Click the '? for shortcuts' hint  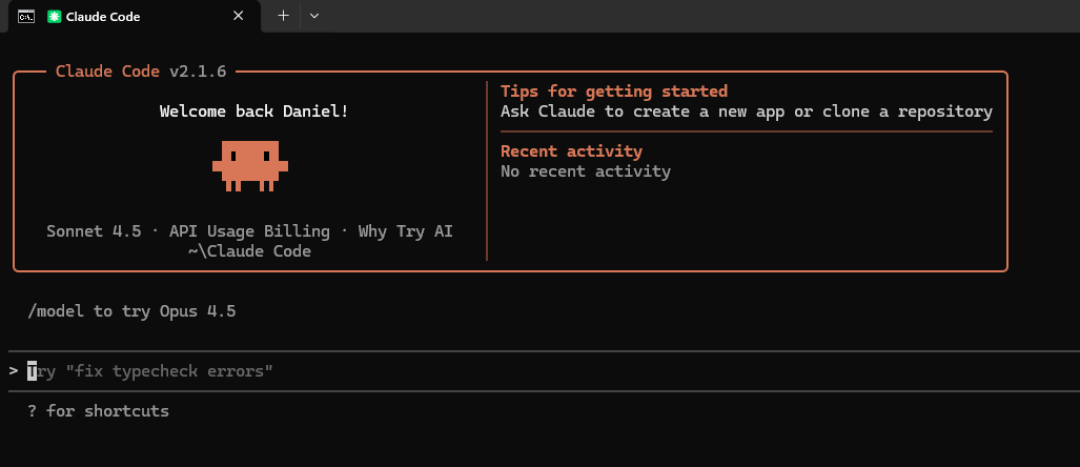pos(98,411)
